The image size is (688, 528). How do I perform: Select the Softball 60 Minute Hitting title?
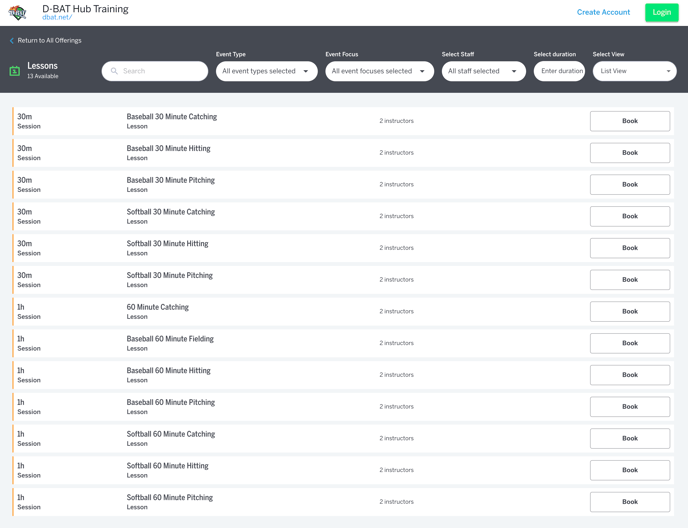coord(167,466)
